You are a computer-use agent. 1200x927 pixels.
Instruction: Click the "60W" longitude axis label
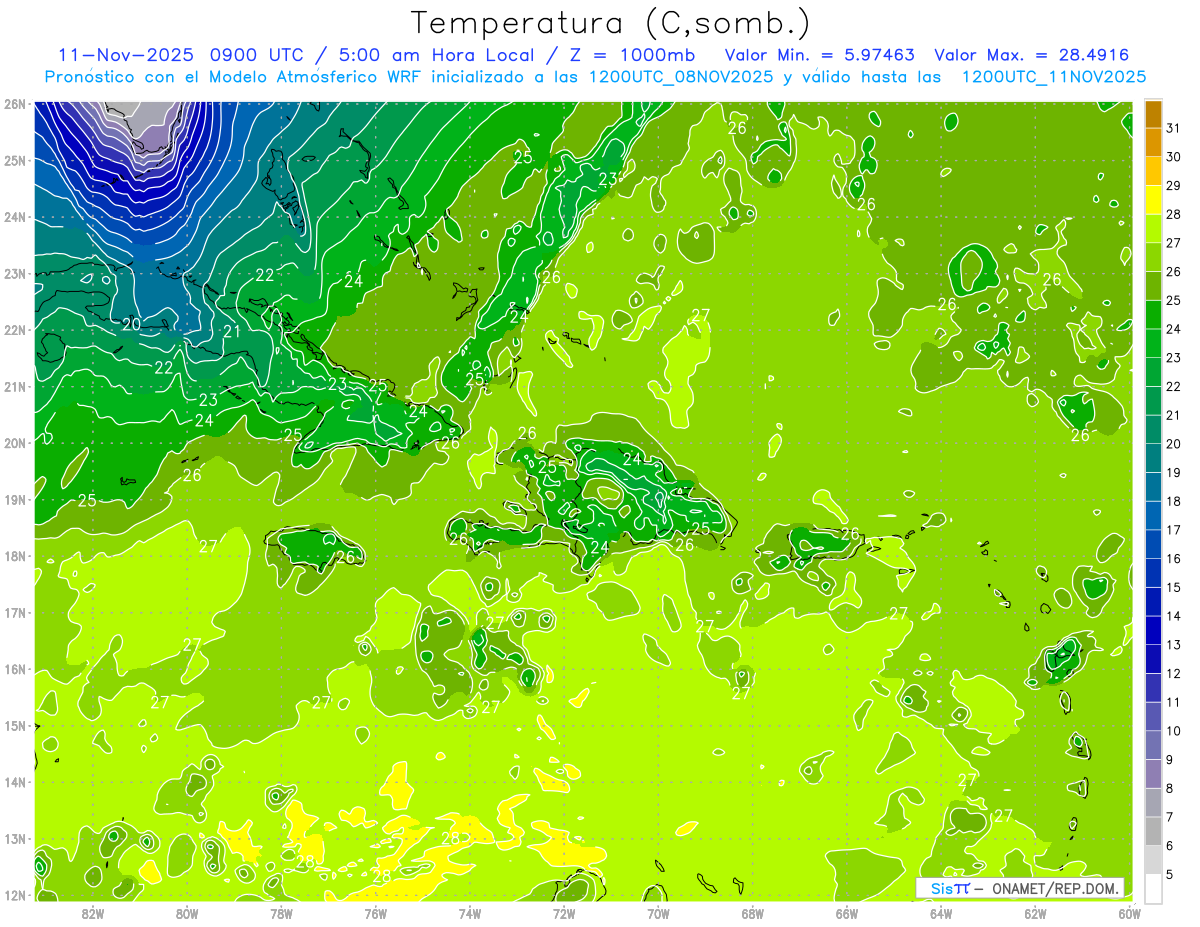[x=1130, y=913]
